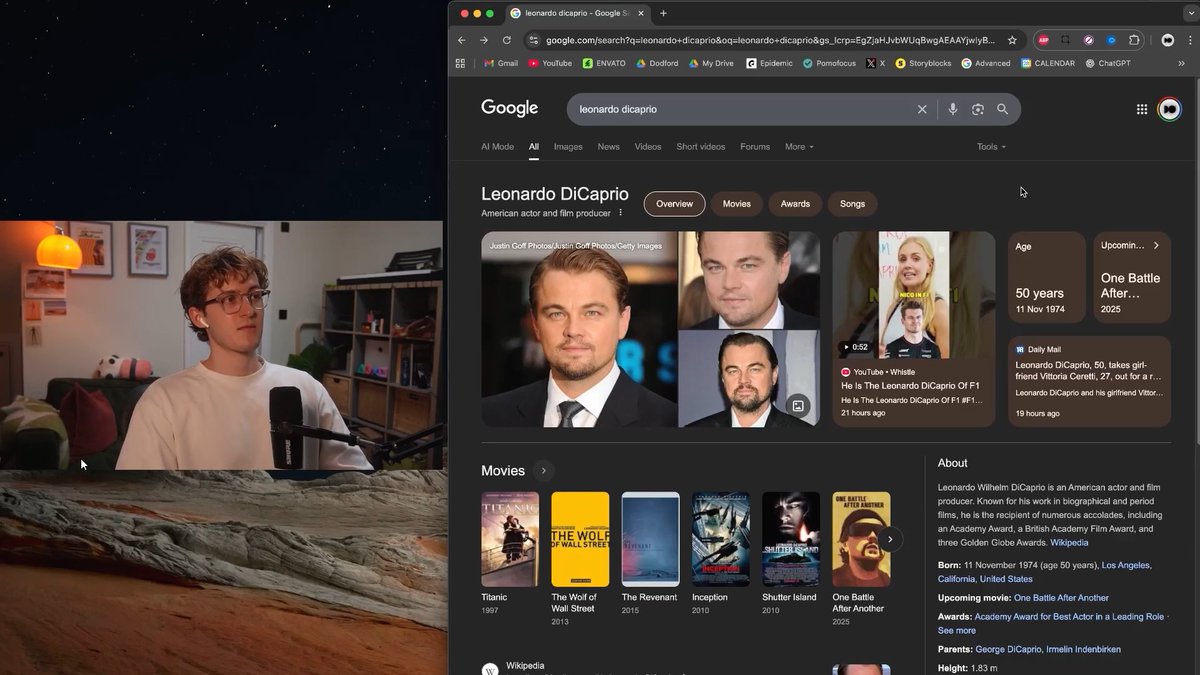Open the Extensions puzzle icon
This screenshot has height=675, width=1200.
pyautogui.click(x=1134, y=40)
